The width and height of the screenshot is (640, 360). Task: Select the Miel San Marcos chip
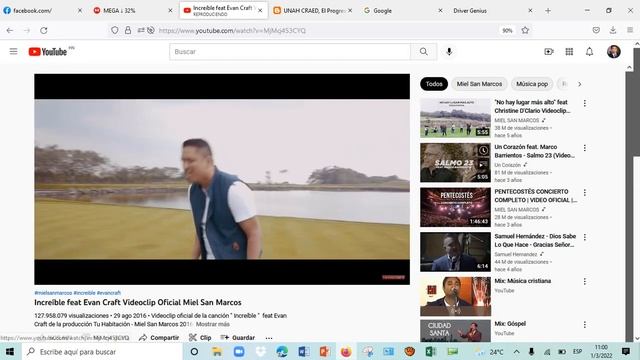click(x=479, y=84)
